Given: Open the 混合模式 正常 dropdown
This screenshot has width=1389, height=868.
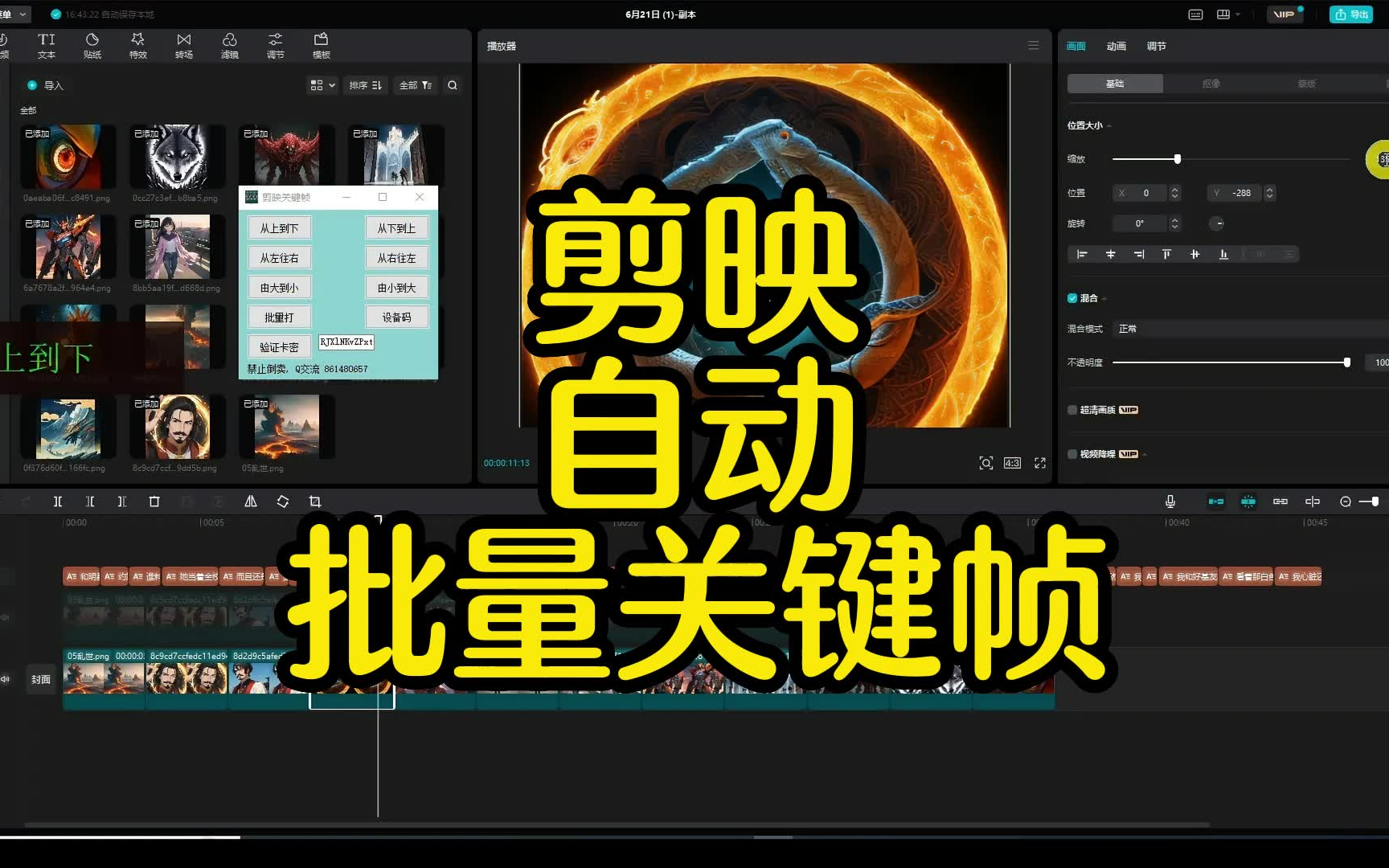Looking at the screenshot, I should 1250,329.
